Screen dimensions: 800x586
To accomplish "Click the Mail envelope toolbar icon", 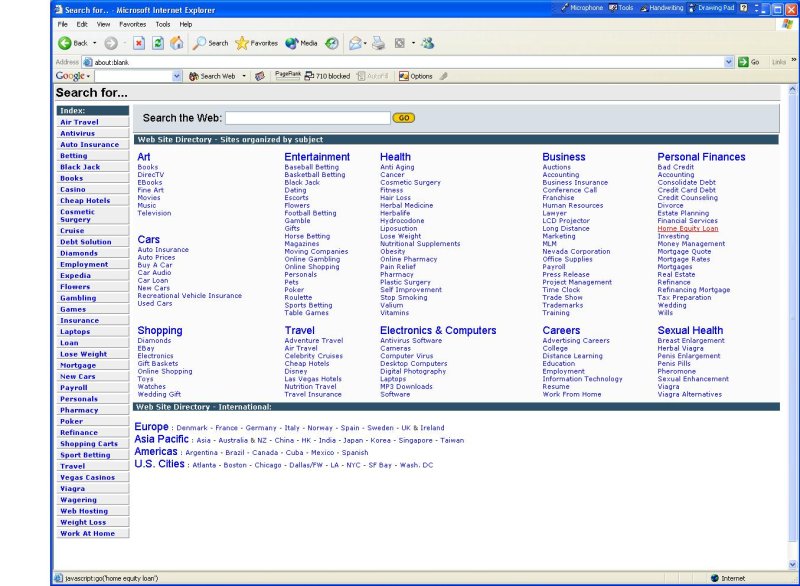I will pyautogui.click(x=355, y=43).
